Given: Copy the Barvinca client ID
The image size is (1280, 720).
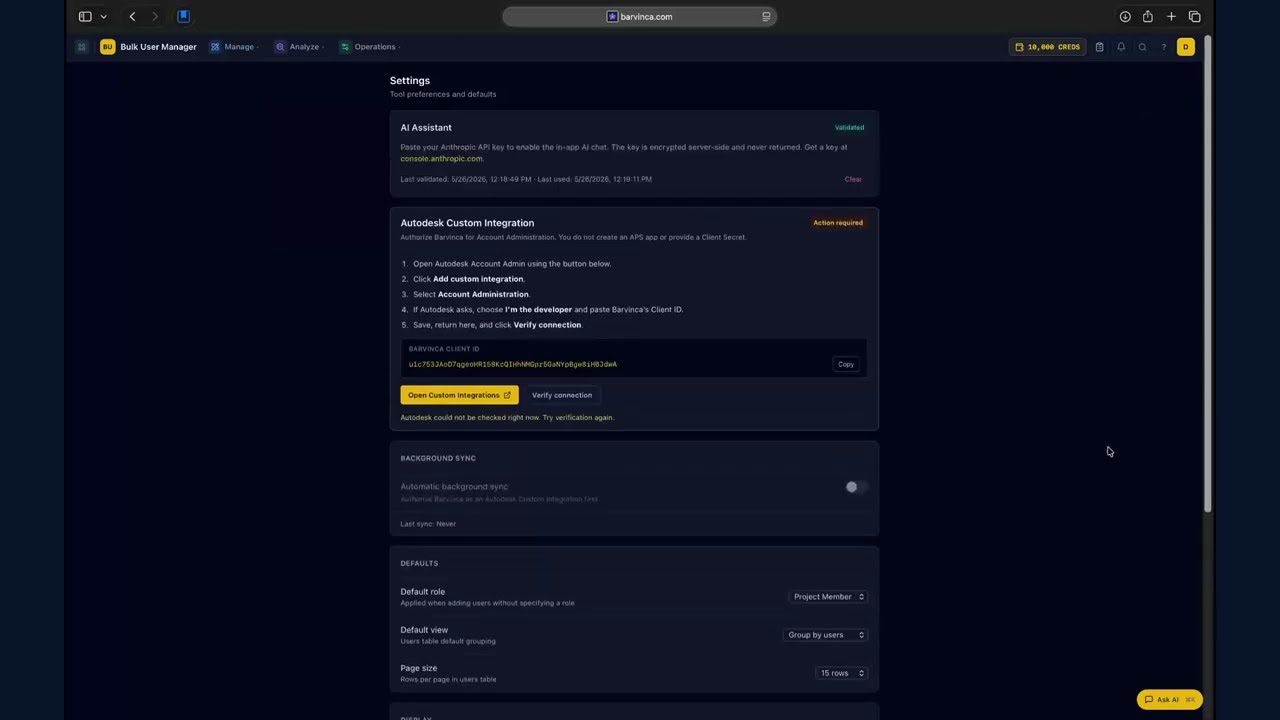Looking at the screenshot, I should (x=846, y=364).
